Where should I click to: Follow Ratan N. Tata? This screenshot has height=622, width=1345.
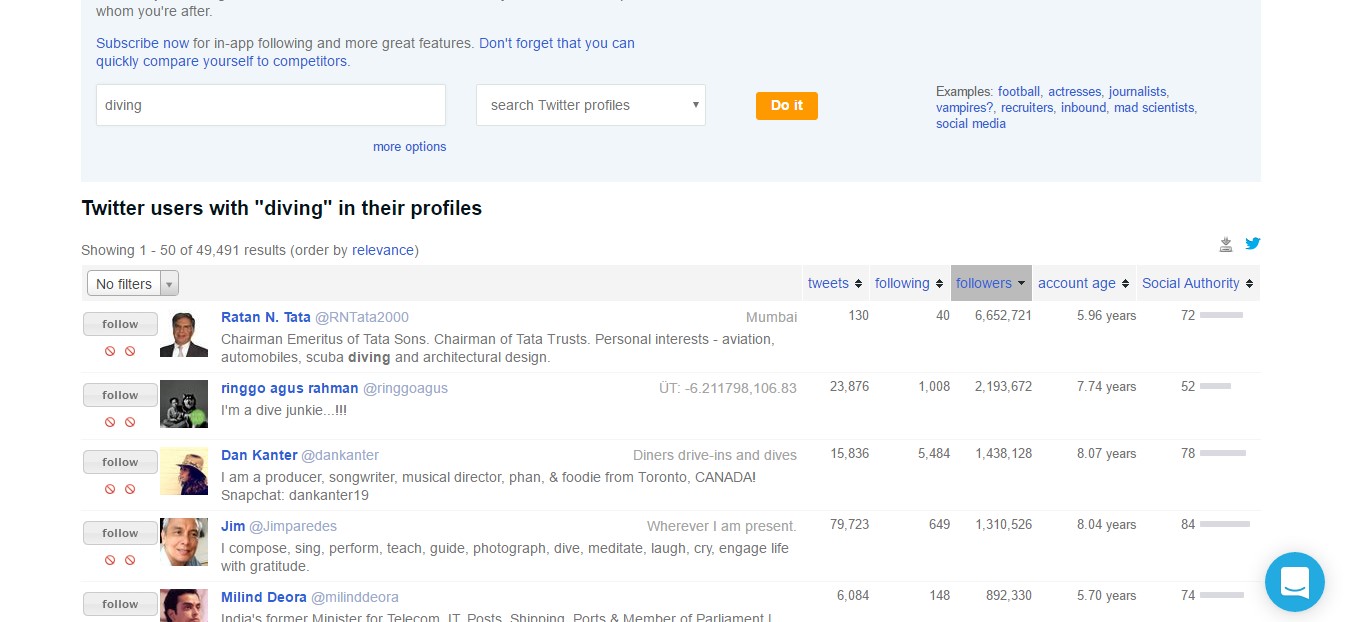pos(120,324)
